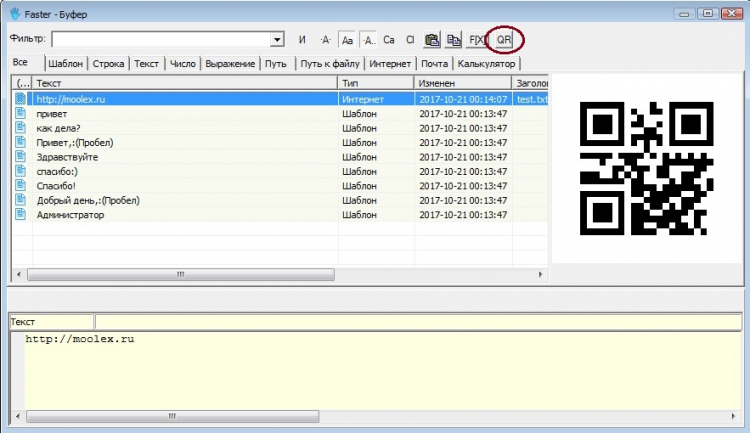
Task: Click document icon of 'Добрый день' row
Action: click(x=20, y=199)
